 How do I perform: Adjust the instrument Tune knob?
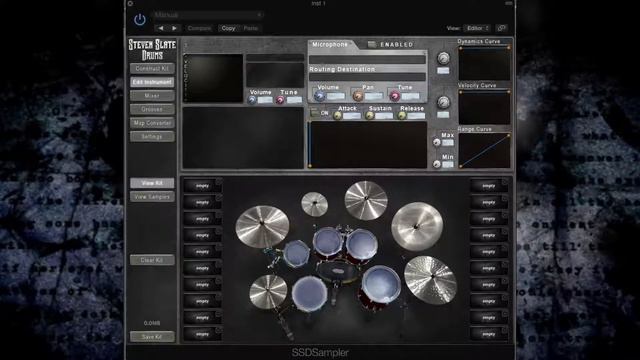[280, 100]
